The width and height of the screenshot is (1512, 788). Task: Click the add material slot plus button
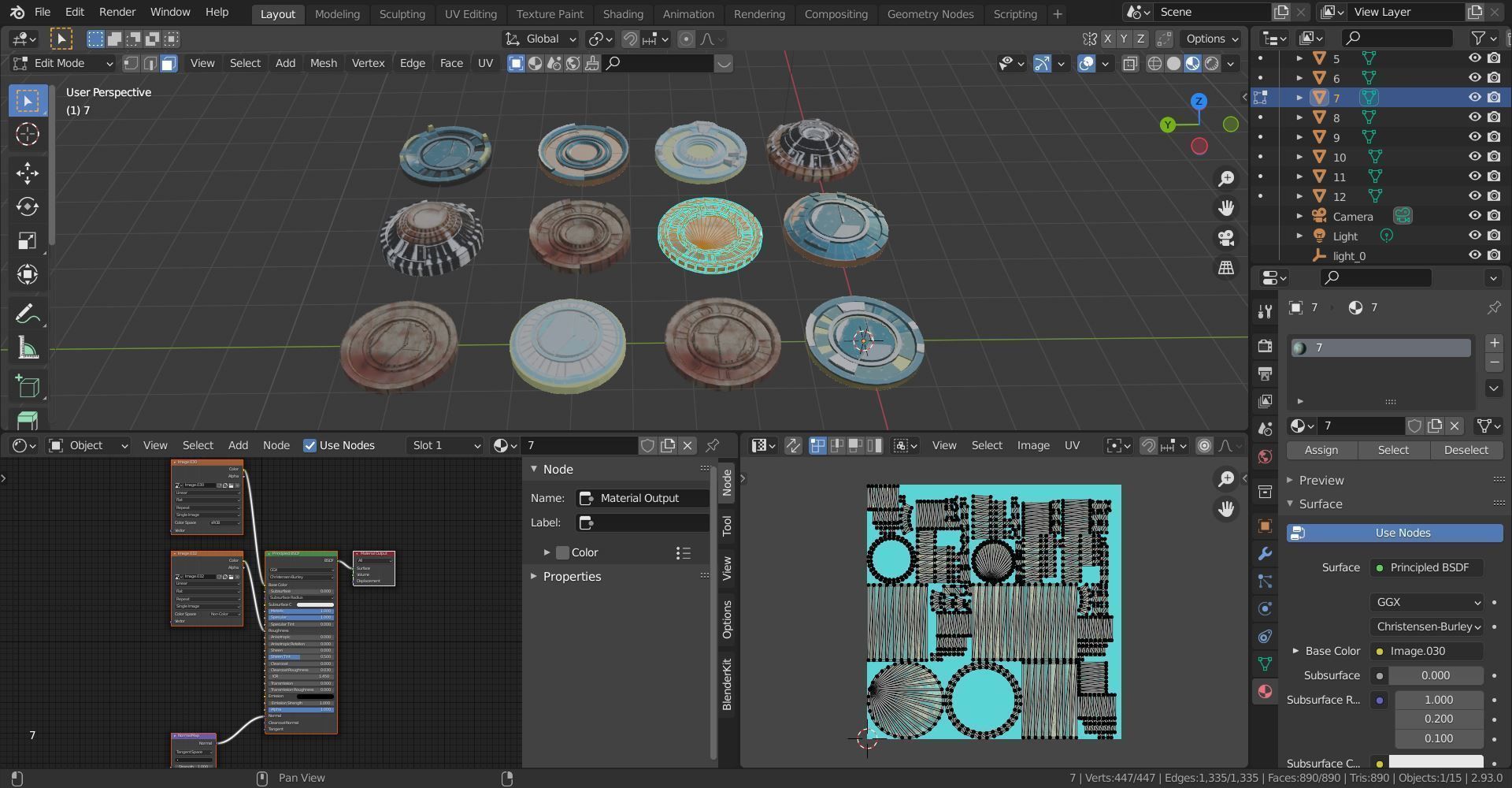point(1494,343)
